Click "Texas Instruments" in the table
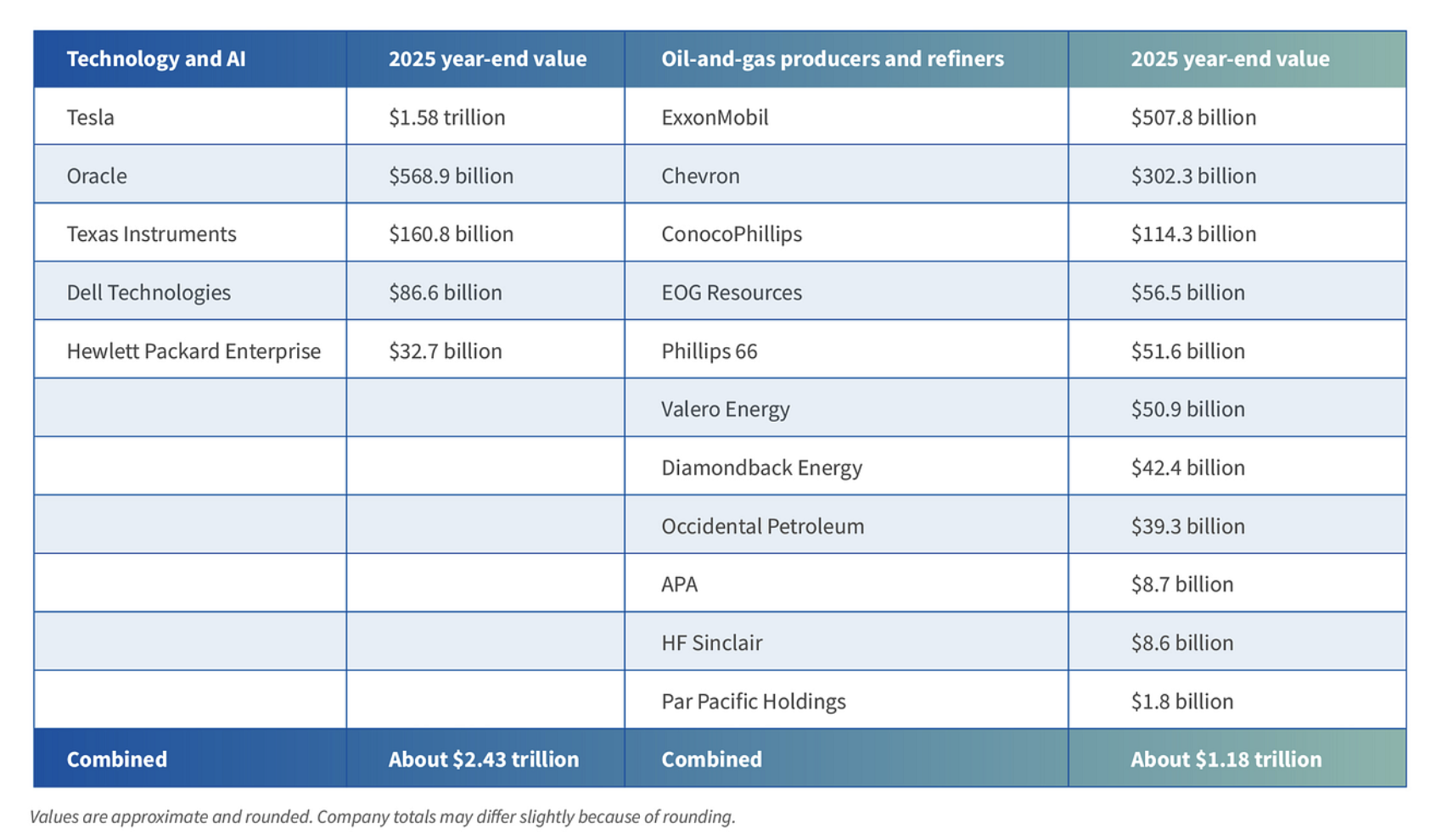This screenshot has width=1436, height=840. point(151,233)
